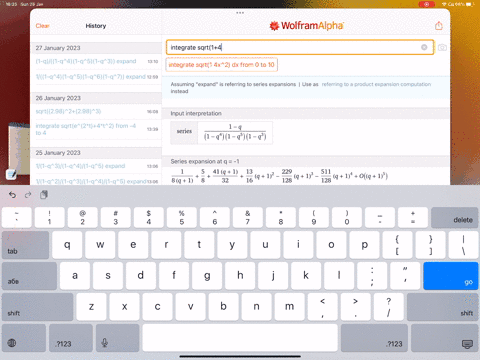The height and width of the screenshot is (360, 480).
Task: Tap the globe keyboard-language key
Action: click(x=24, y=338)
